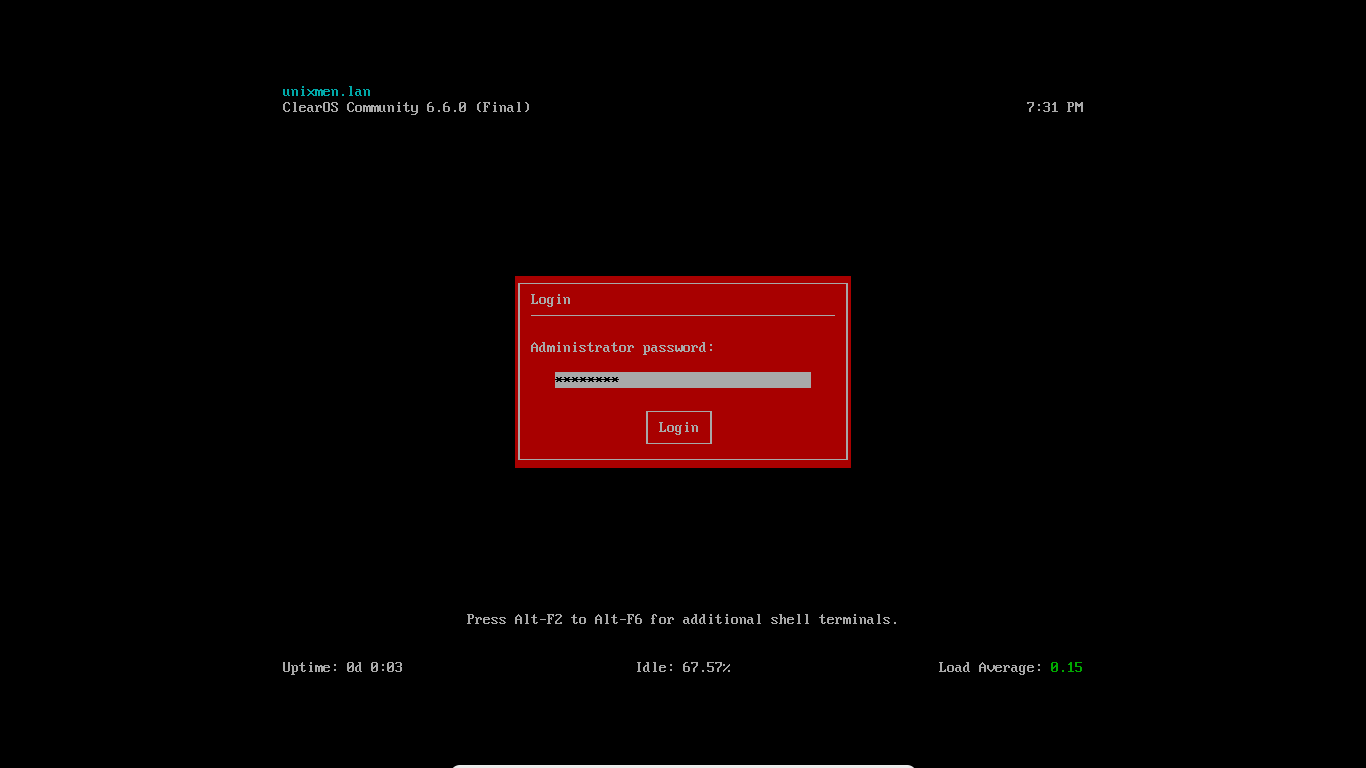Click the Administrator password: label
Screen dimensions: 1366x768
(x=622, y=348)
